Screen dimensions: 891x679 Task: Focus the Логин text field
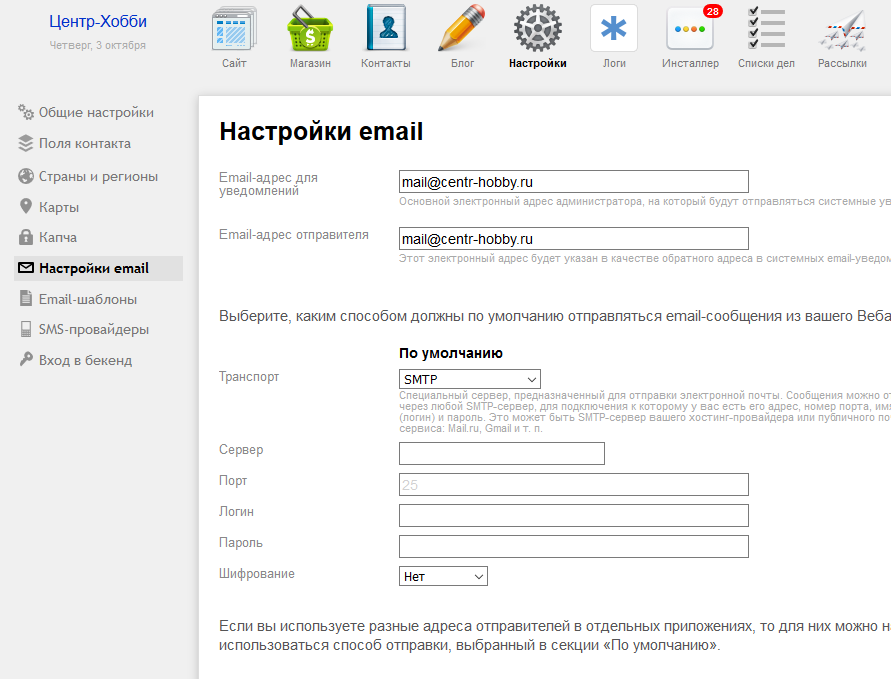pyautogui.click(x=573, y=515)
